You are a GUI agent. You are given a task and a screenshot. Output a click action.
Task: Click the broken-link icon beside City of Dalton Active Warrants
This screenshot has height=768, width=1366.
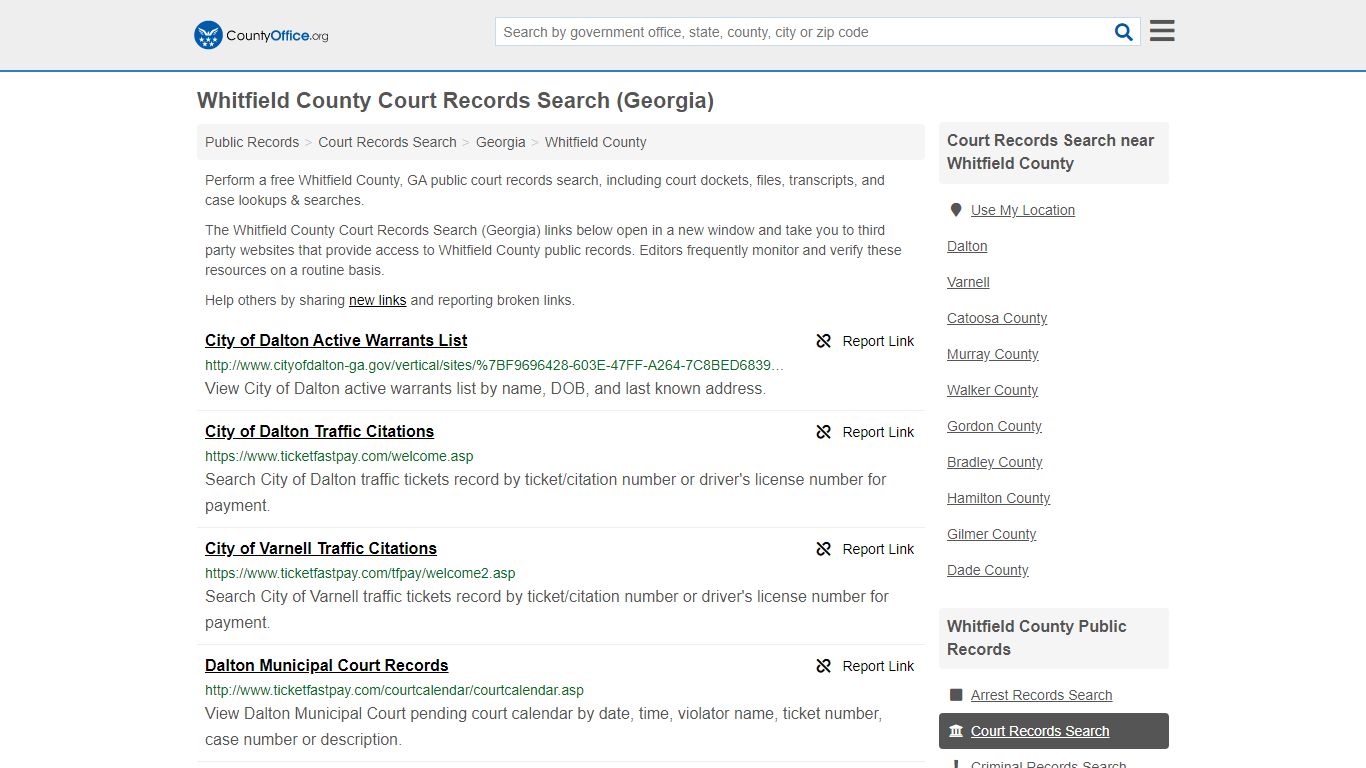(824, 341)
